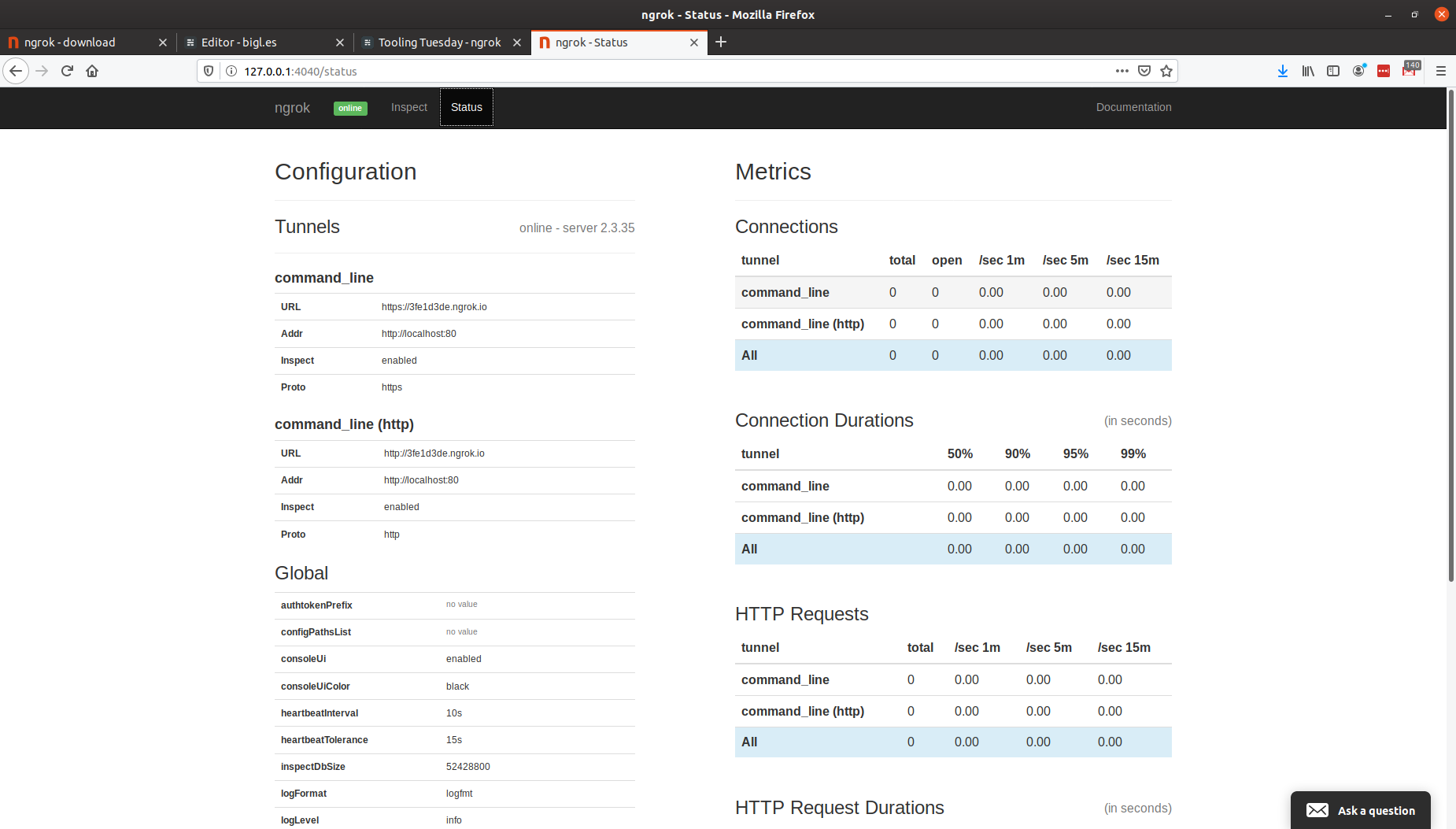The image size is (1456, 829).
Task: Click the HTTP Requests heading
Action: (802, 614)
